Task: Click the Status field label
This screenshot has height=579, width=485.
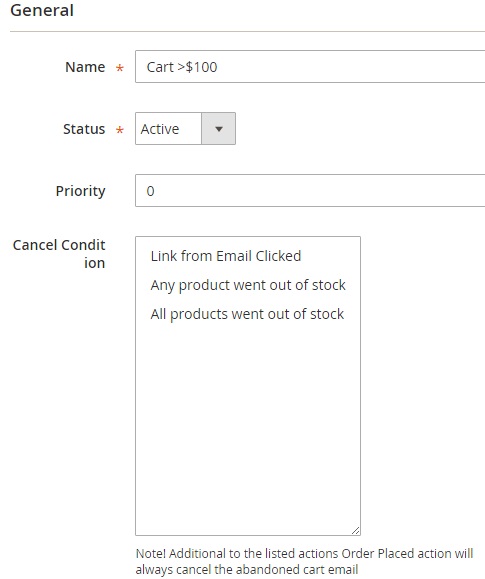Action: tap(84, 129)
